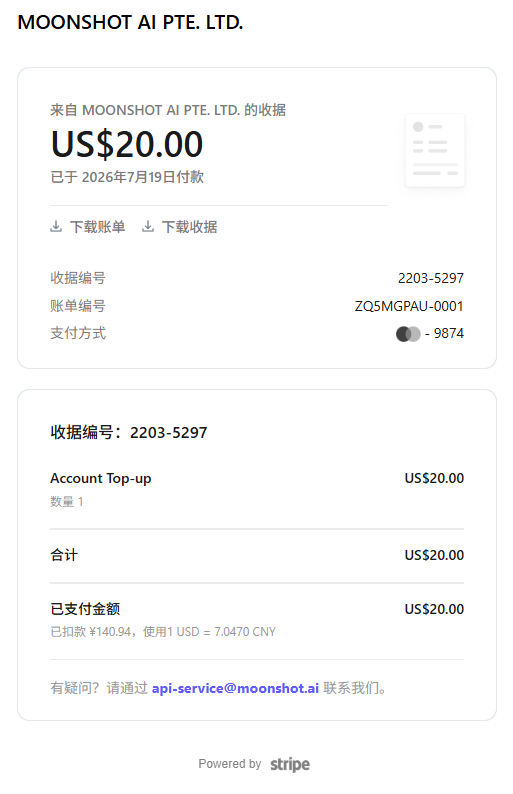Select the invoice number ZQ5MGPAU-0001
This screenshot has width=513, height=794.
coord(409,306)
